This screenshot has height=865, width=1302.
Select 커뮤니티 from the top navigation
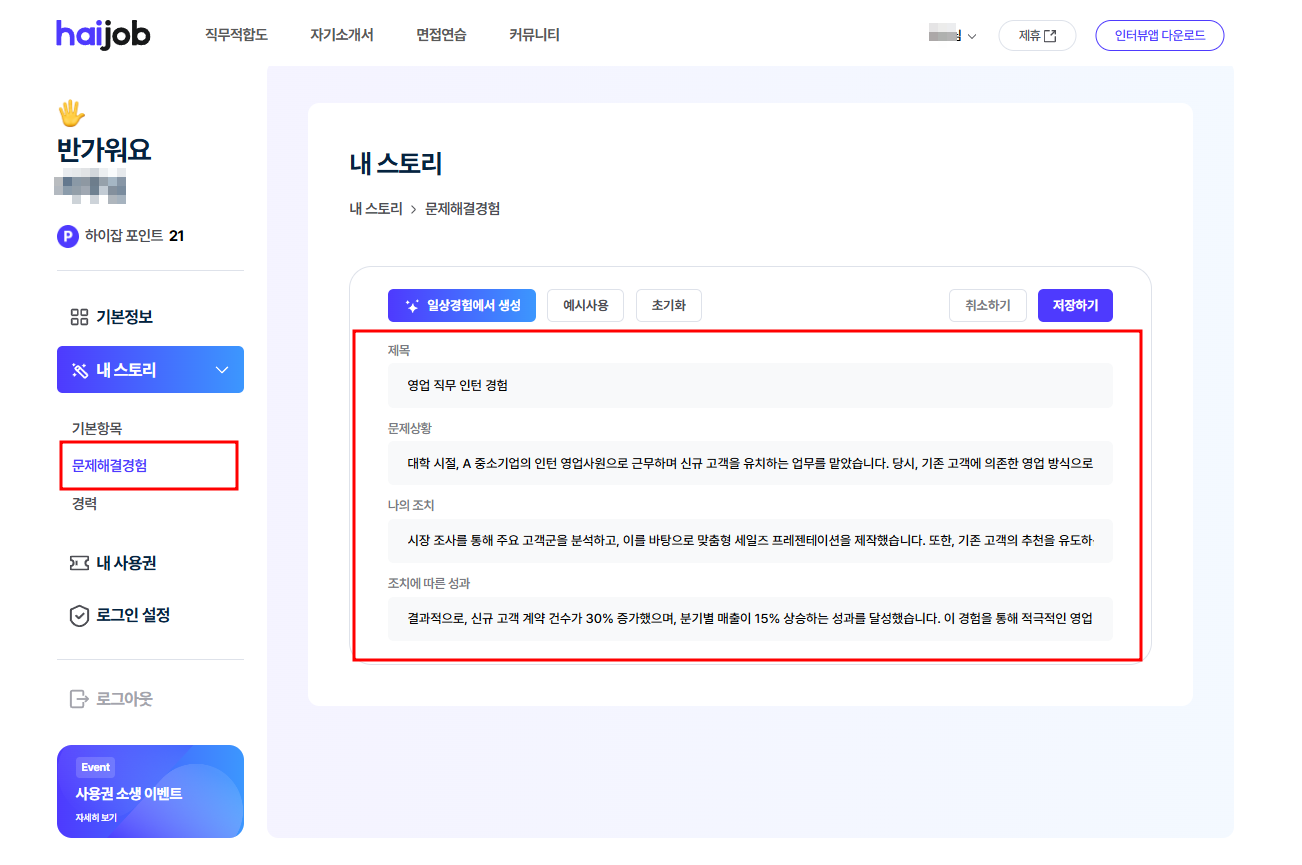coord(533,34)
